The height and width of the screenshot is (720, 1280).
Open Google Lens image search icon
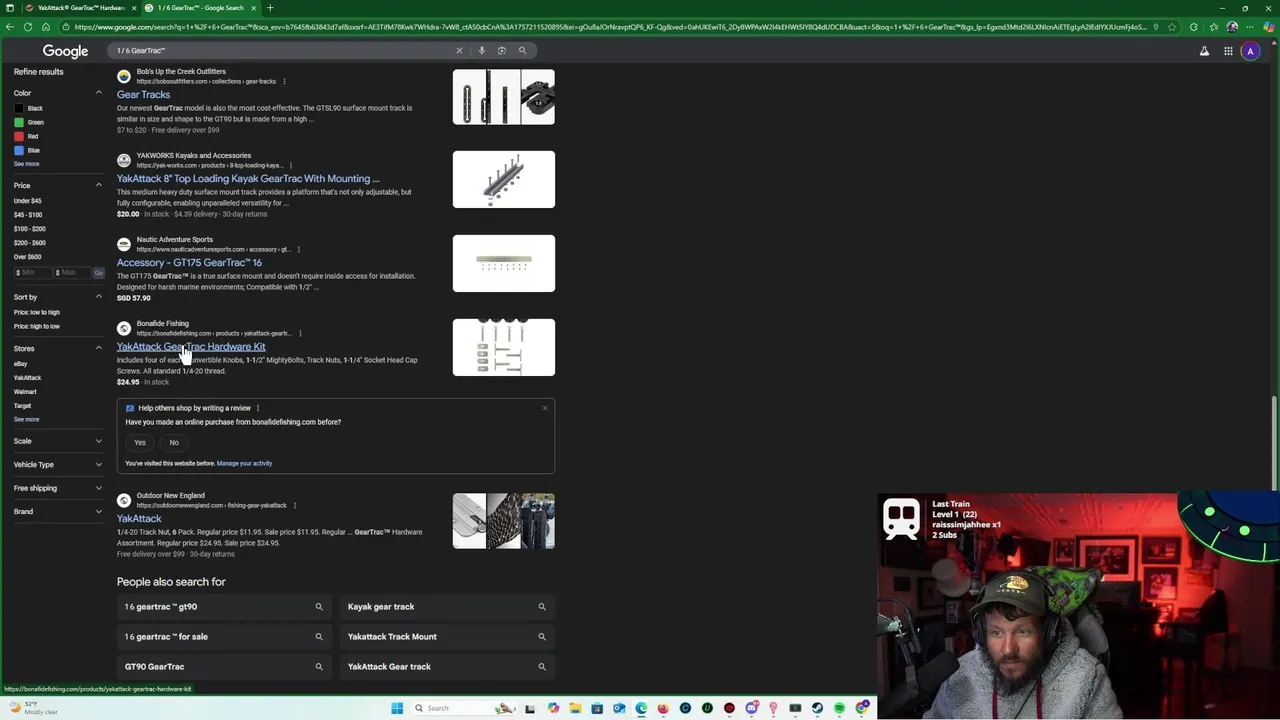pyautogui.click(x=501, y=50)
